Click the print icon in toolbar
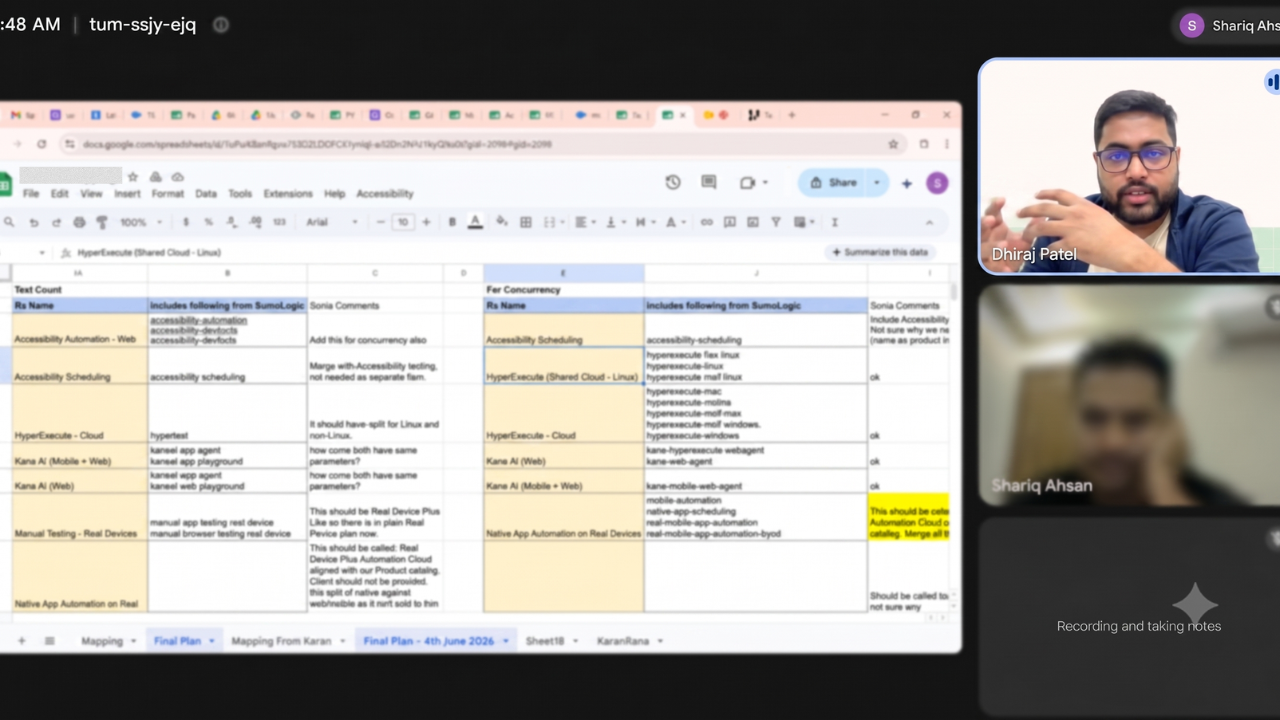This screenshot has width=1280, height=720. 79,222
